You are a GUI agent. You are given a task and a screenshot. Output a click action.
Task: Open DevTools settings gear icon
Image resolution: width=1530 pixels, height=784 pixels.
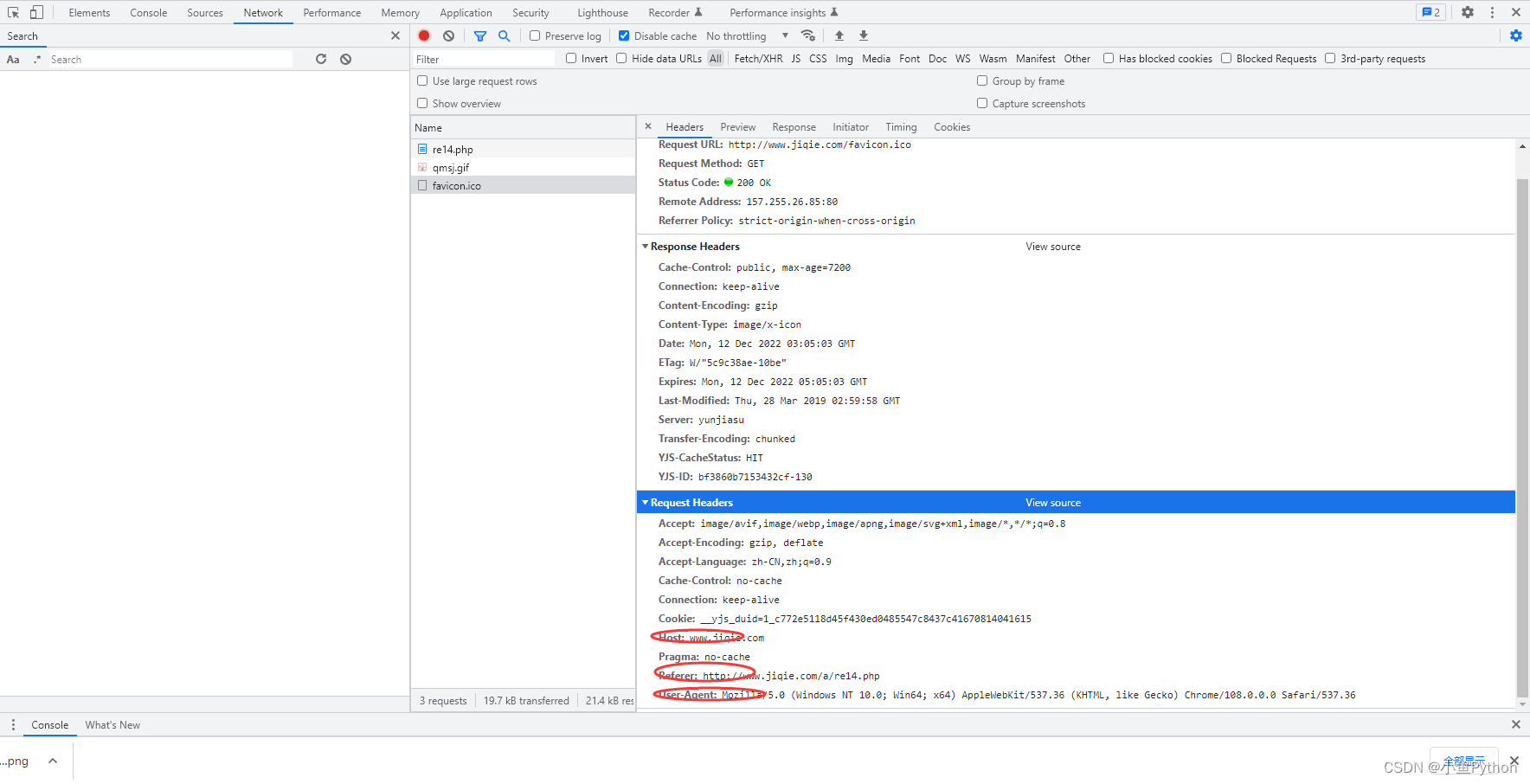coord(1468,12)
